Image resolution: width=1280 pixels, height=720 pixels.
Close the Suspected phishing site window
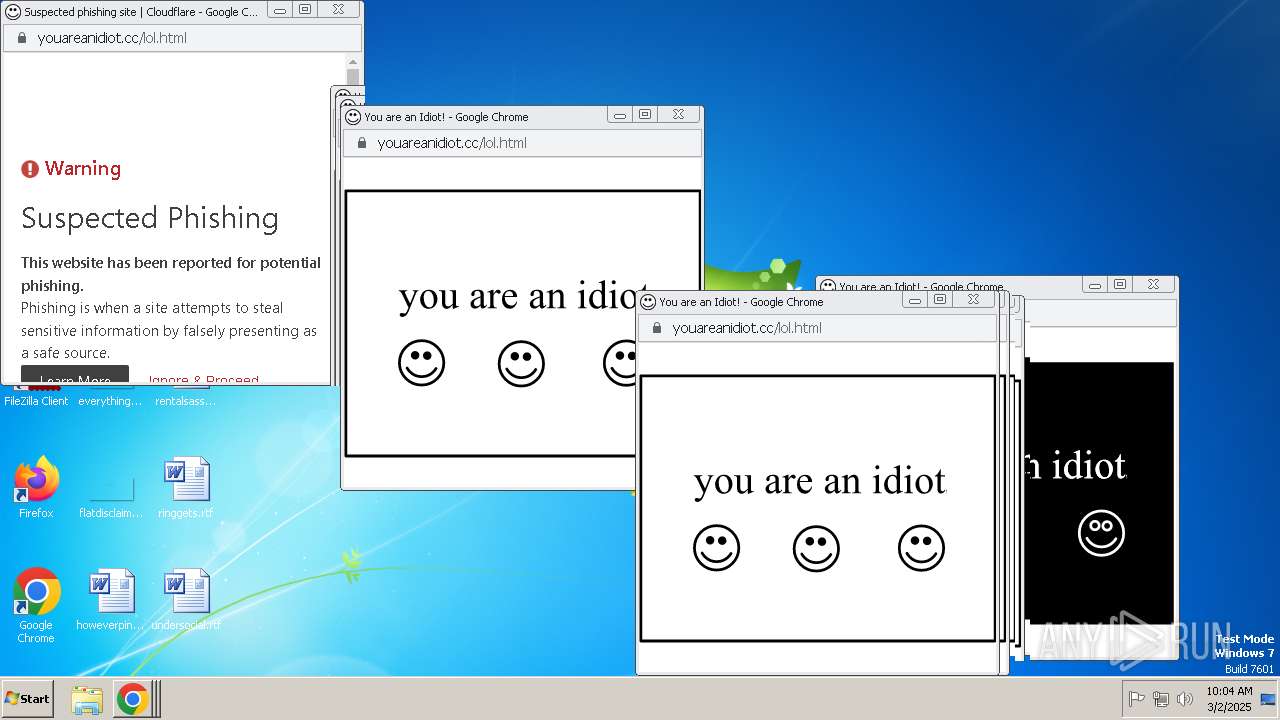tap(338, 10)
